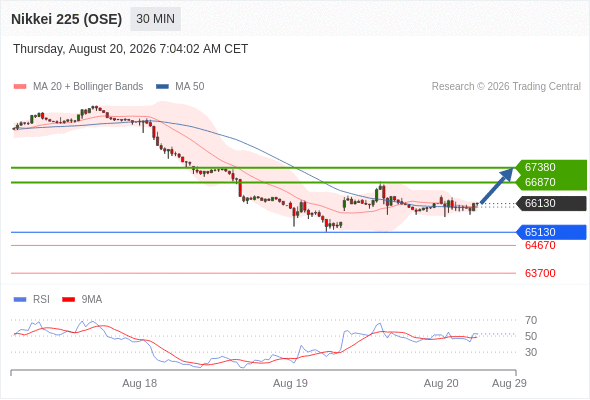Image resolution: width=590 pixels, height=400 pixels.
Task: Click the Aug 18 date axis label
Action: coord(140,383)
